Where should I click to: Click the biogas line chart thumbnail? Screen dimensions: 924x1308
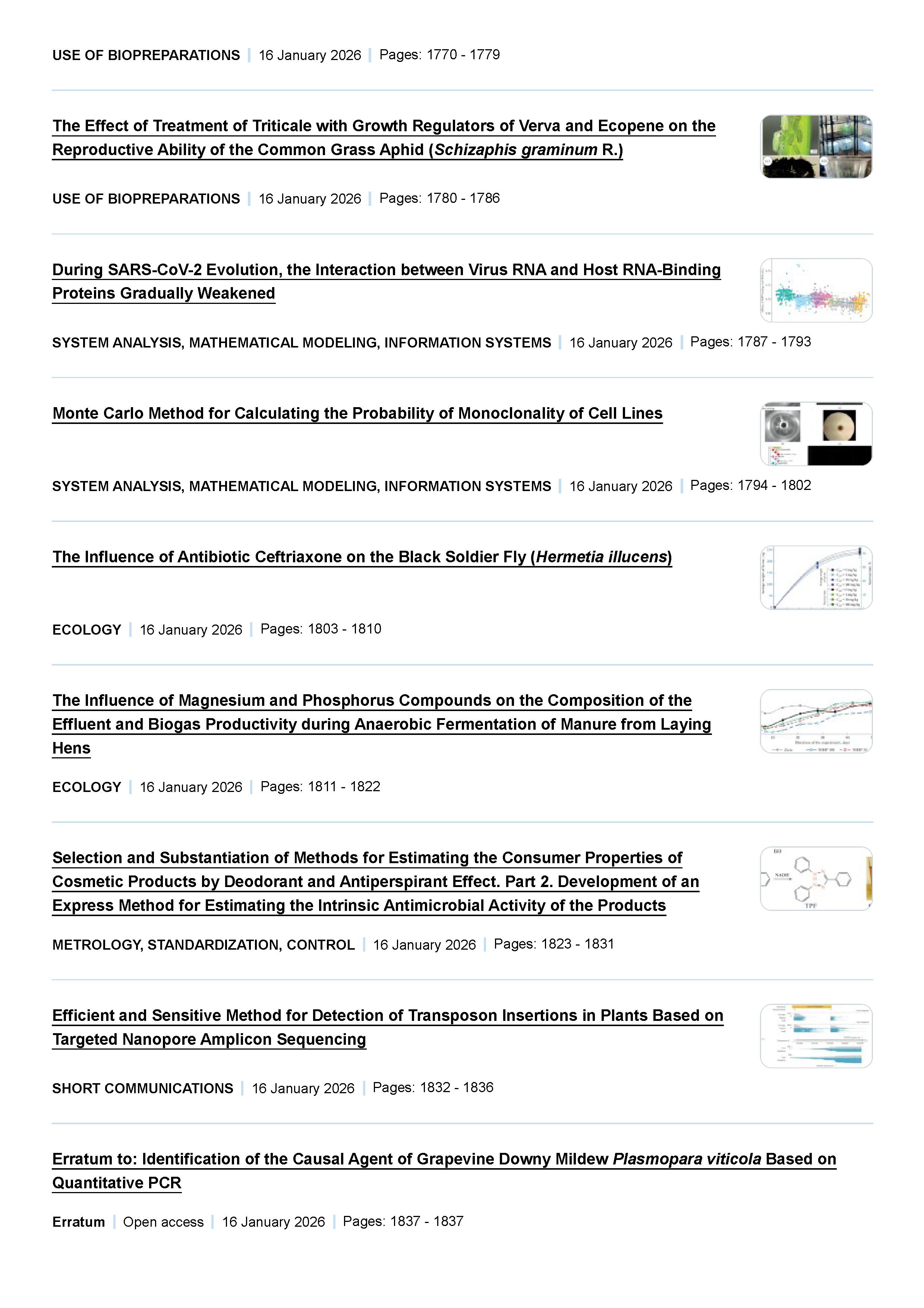pos(816,721)
